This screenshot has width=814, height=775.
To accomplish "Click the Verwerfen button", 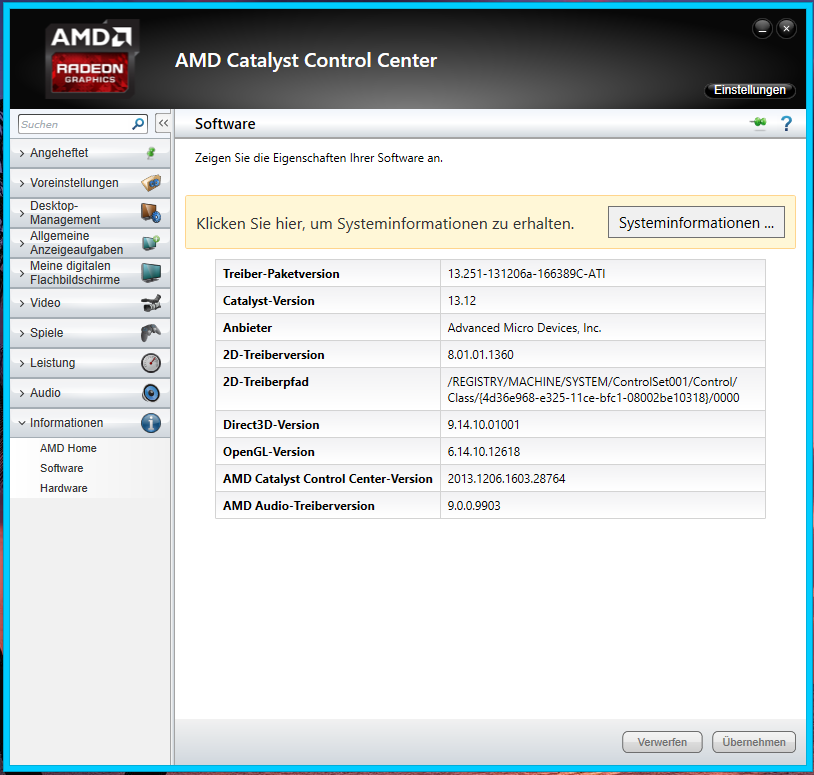I will tap(662, 742).
